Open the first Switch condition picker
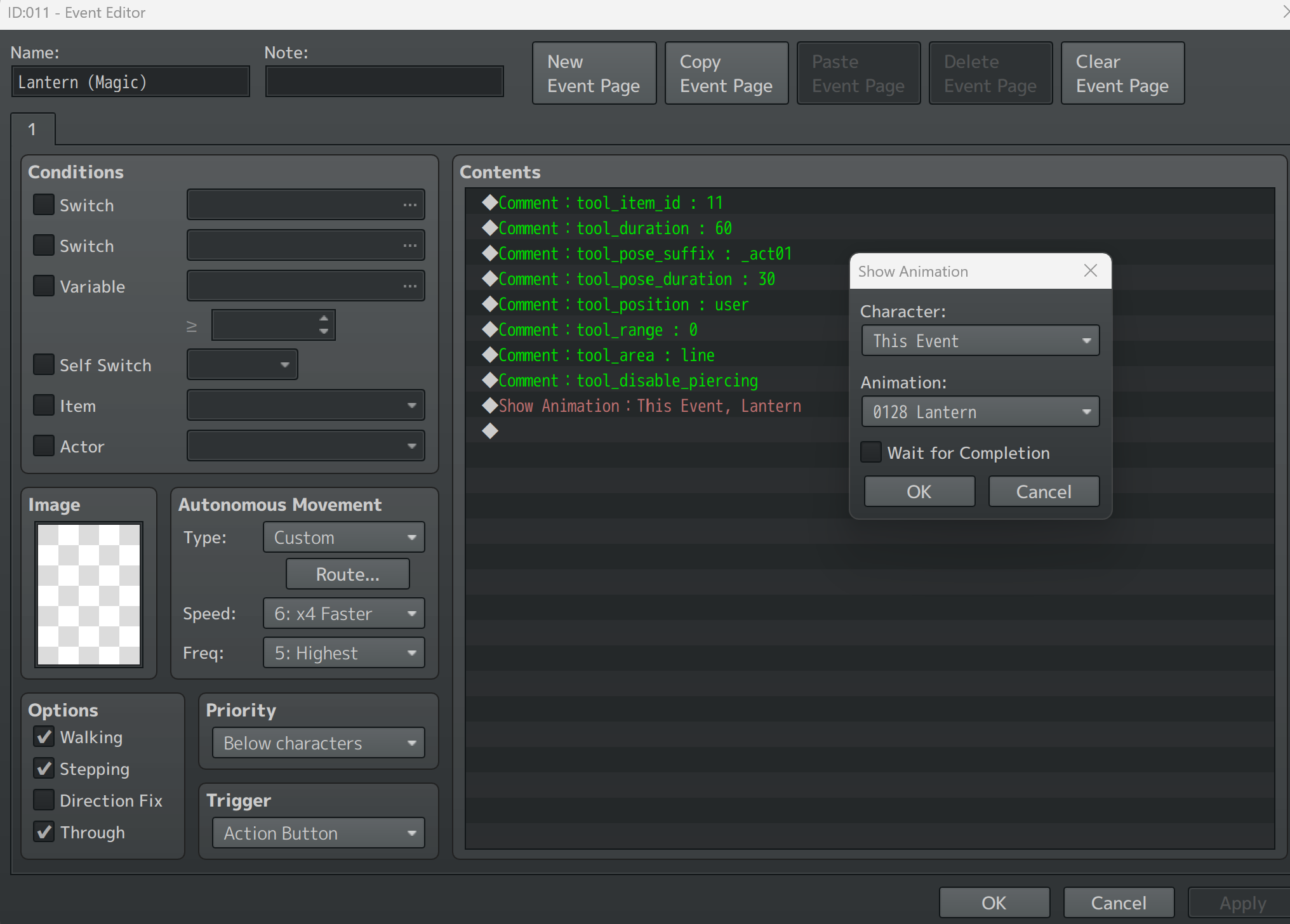 [x=305, y=205]
